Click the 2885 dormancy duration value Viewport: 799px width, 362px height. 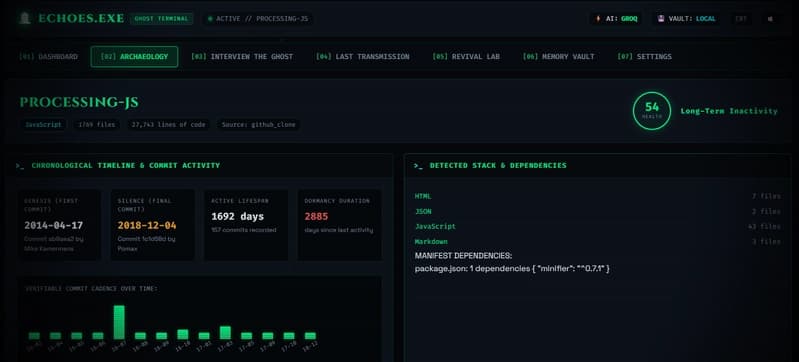coord(316,217)
